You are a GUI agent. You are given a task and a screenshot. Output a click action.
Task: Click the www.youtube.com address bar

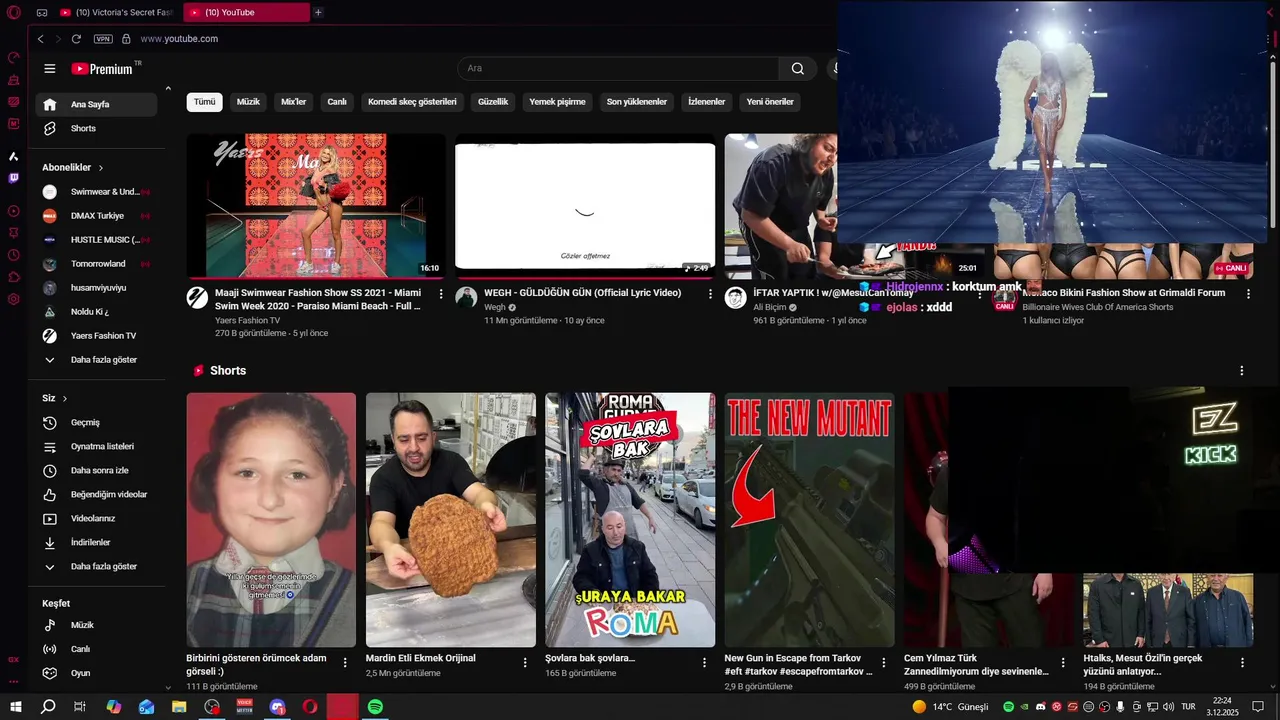[180, 39]
